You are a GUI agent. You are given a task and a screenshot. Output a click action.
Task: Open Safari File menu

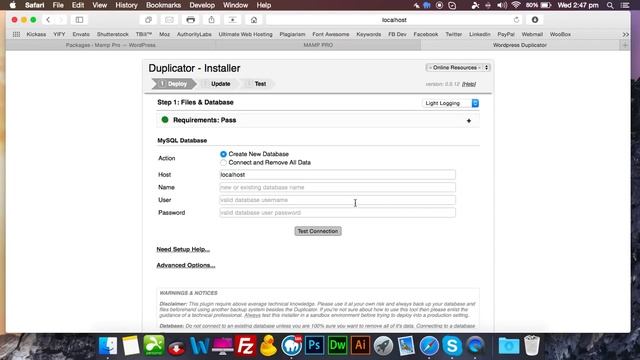tap(58, 5)
